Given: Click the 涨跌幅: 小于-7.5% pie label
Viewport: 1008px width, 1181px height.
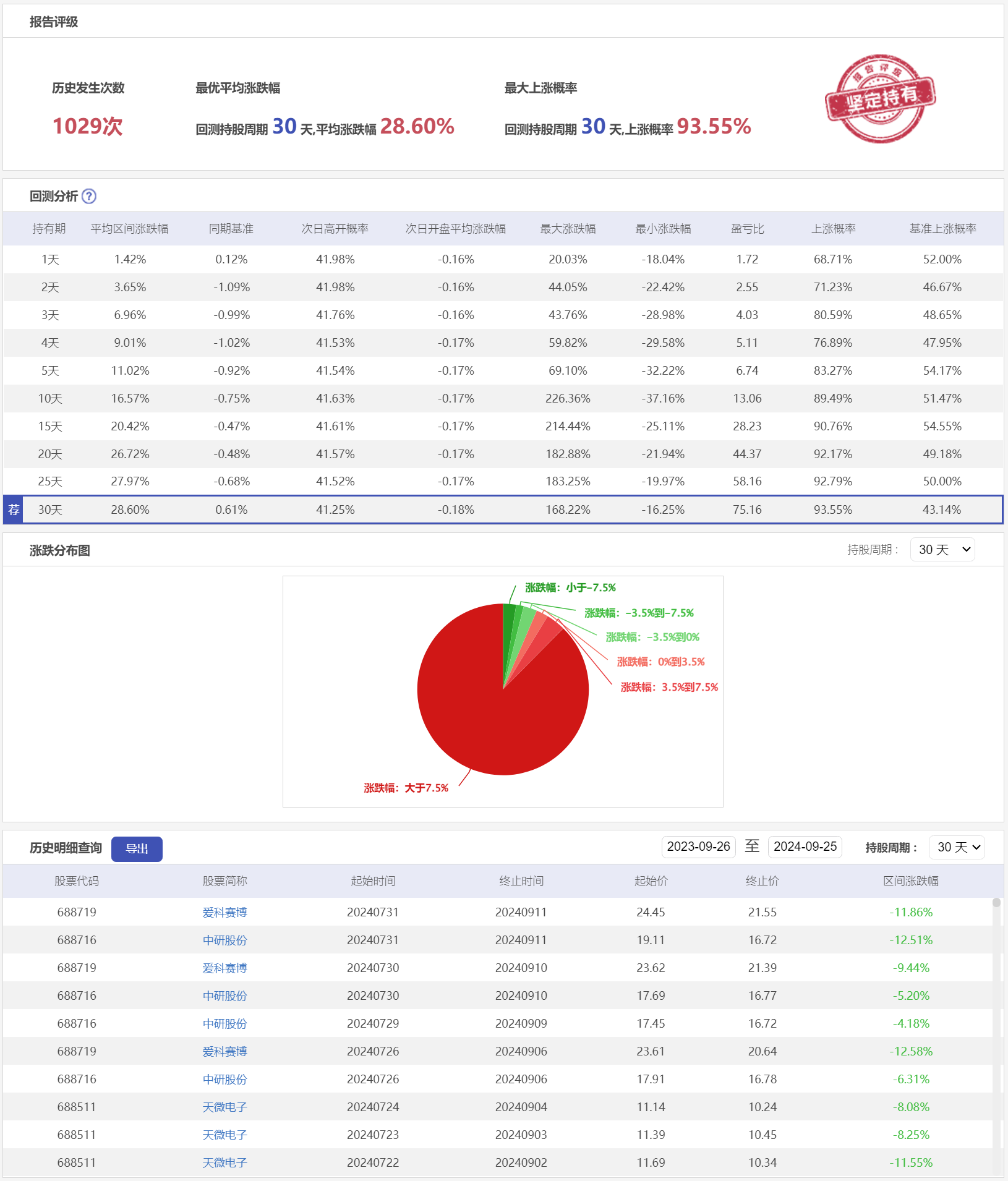Looking at the screenshot, I should [570, 587].
